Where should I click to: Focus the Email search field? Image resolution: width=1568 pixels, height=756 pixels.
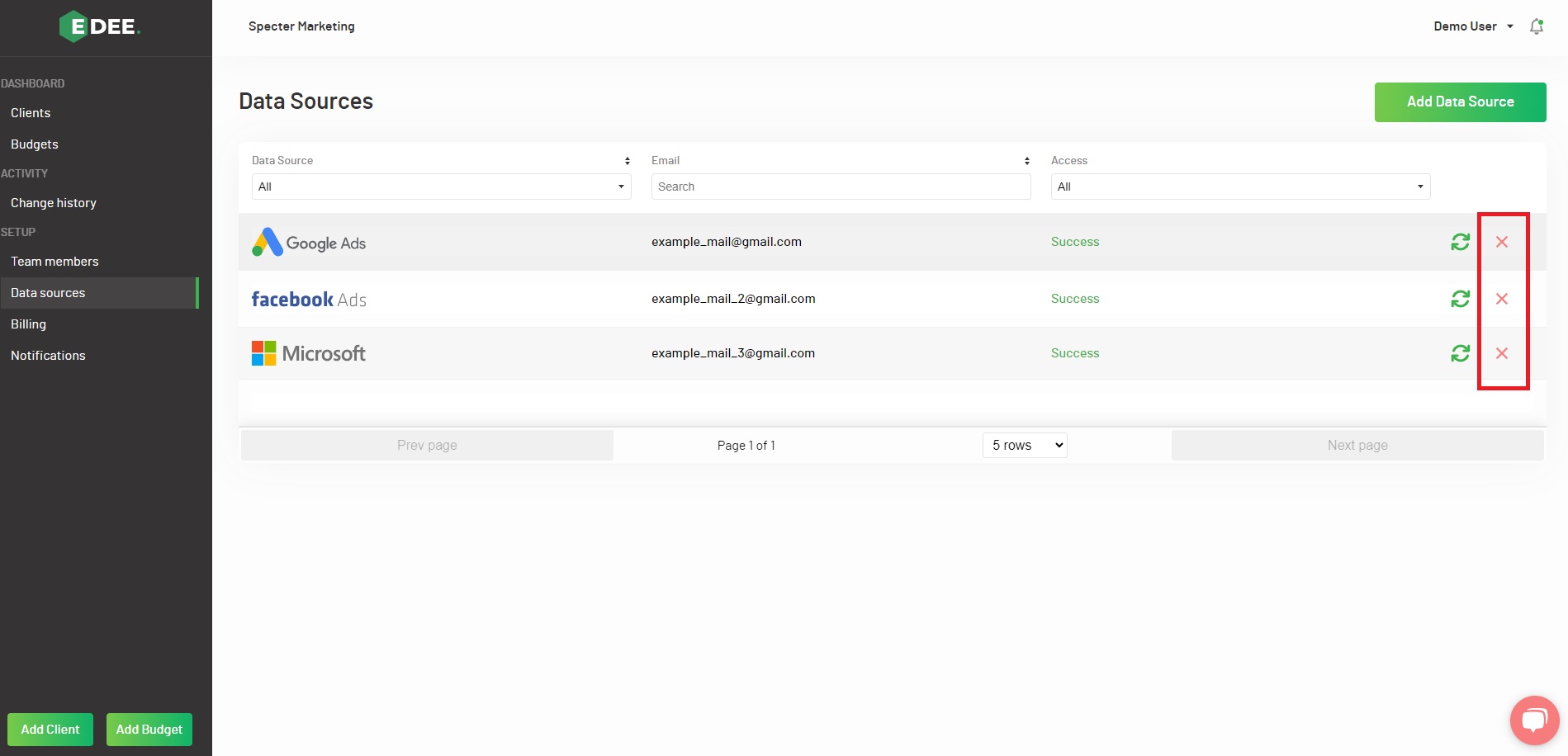[841, 187]
